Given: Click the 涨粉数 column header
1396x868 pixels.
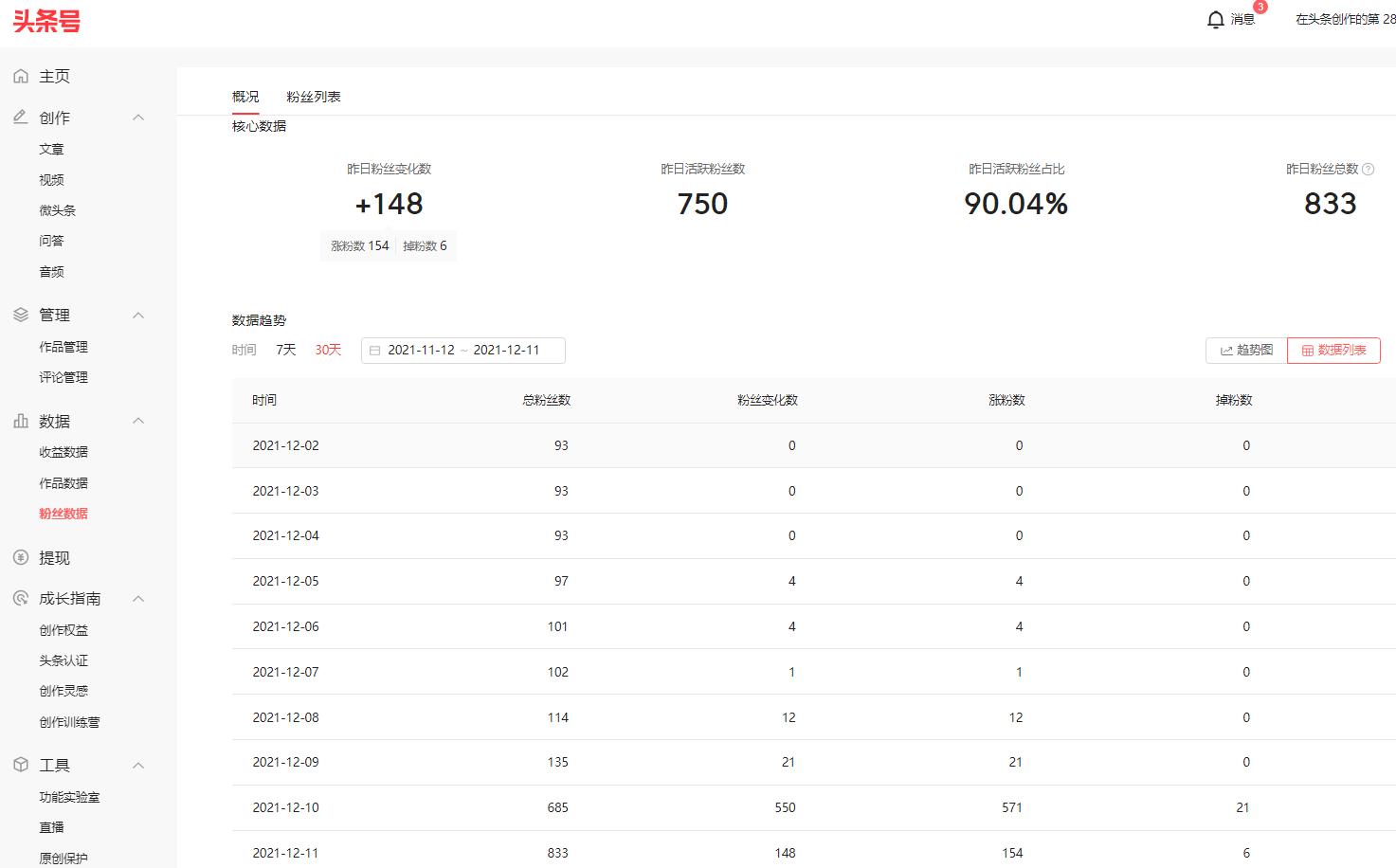Looking at the screenshot, I should click(1006, 400).
